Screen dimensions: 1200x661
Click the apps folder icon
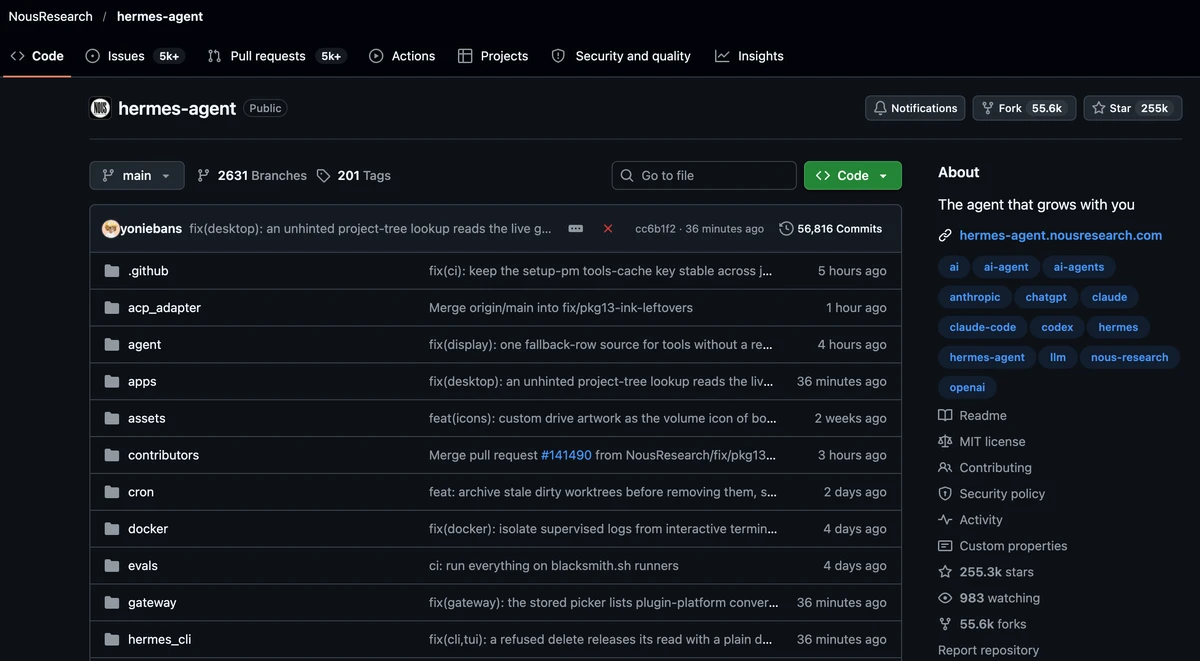(x=112, y=382)
